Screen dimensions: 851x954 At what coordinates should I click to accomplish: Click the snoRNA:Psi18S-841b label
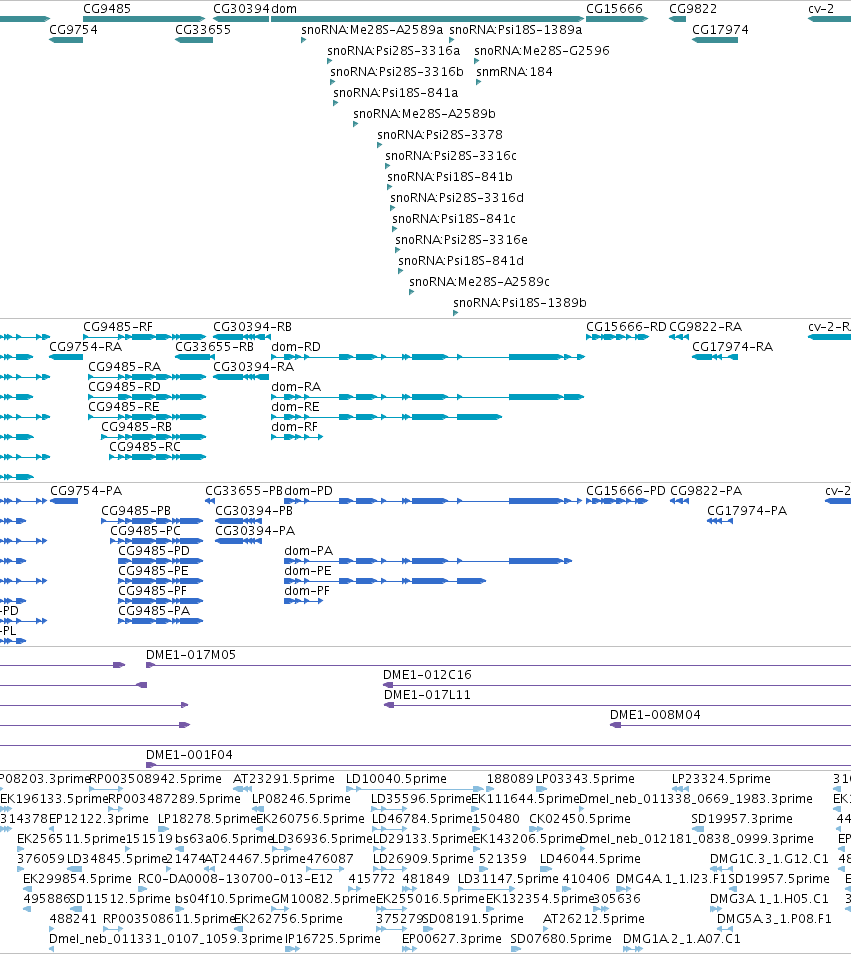(450, 176)
